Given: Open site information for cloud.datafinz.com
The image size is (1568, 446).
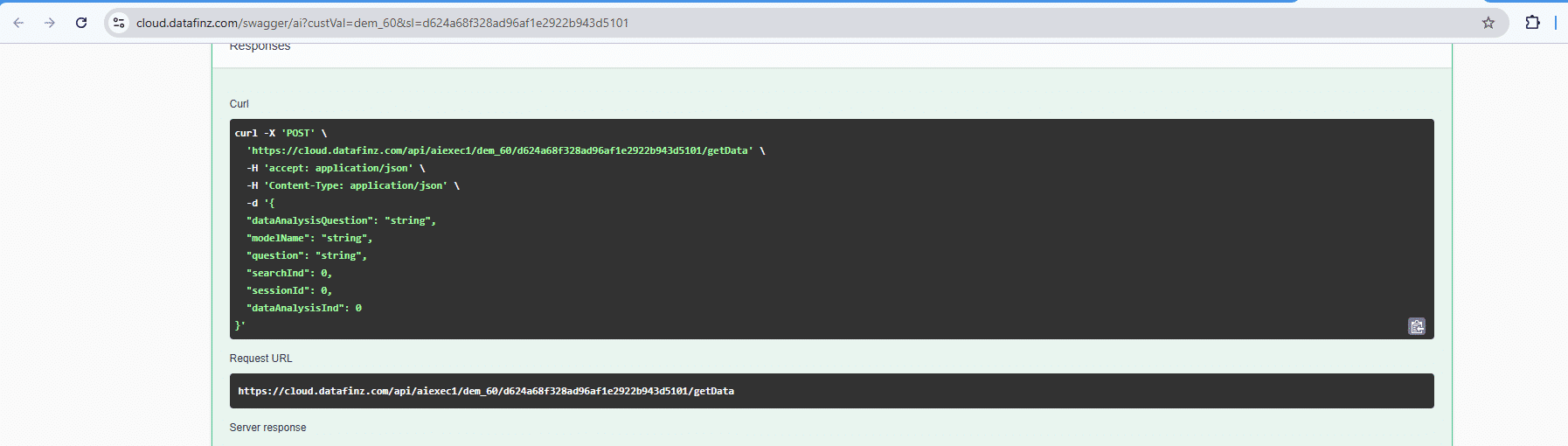Looking at the screenshot, I should pos(120,23).
